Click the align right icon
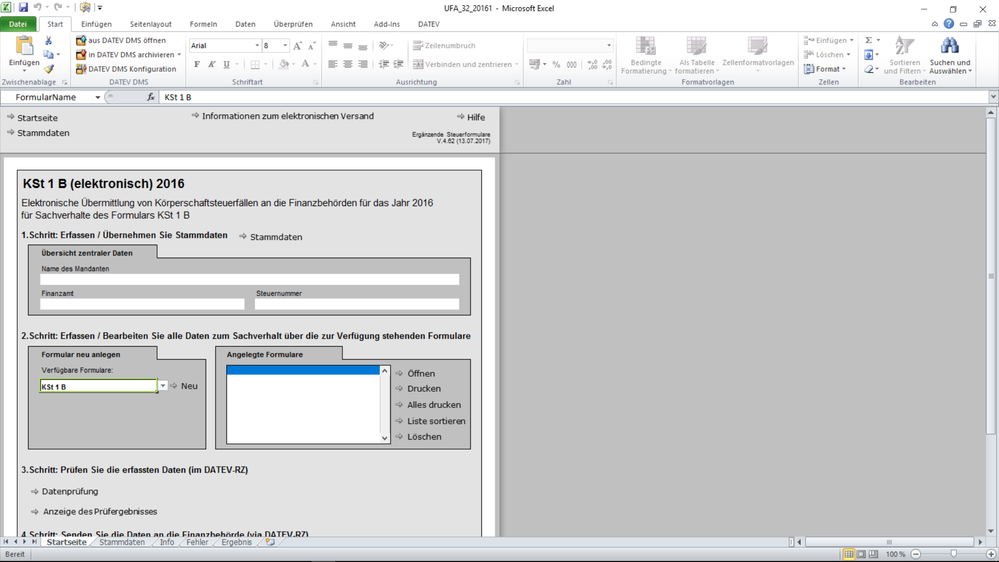This screenshot has width=999, height=562. point(363,64)
